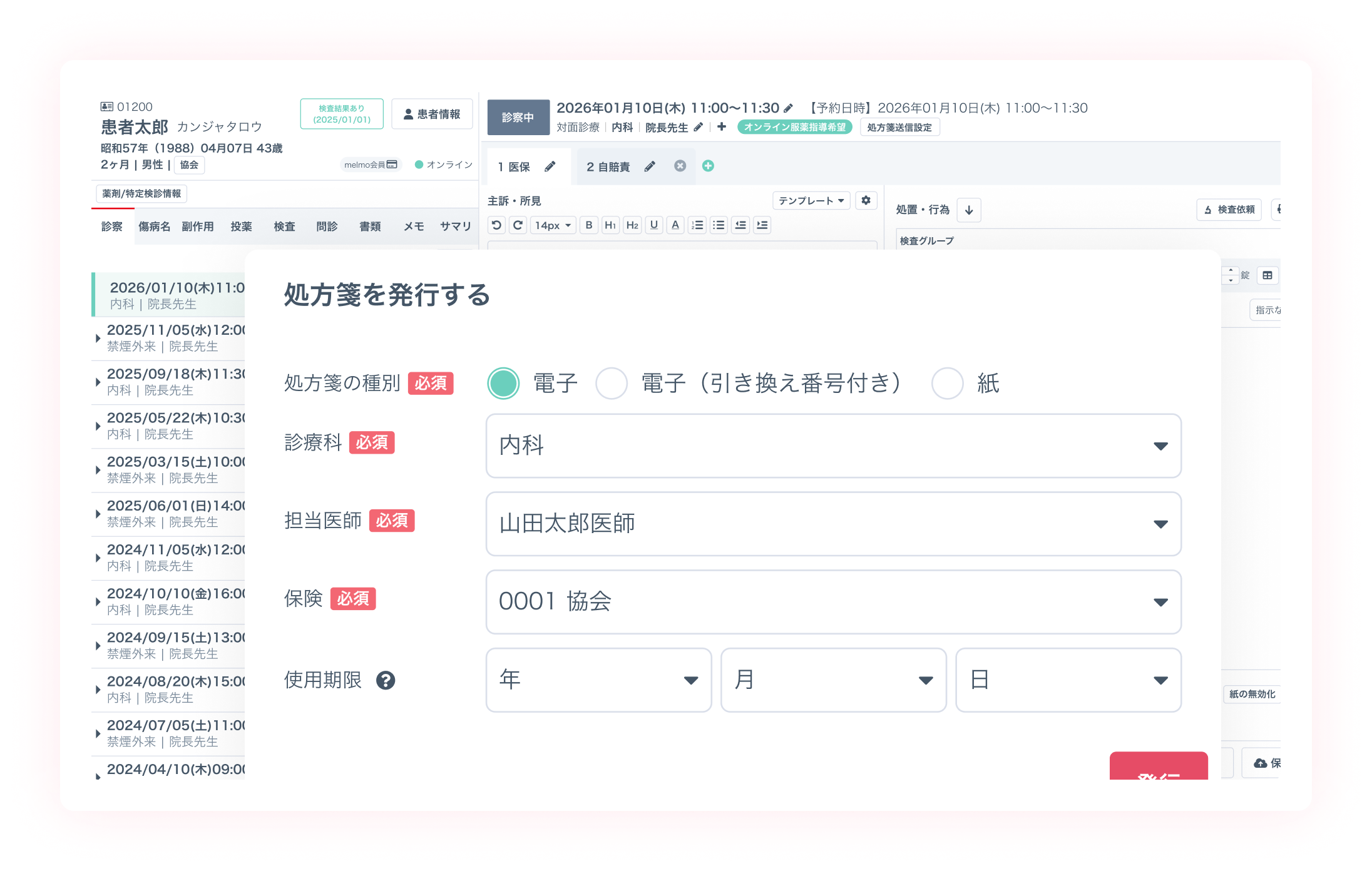Click the pencil icon on 1 医保 tab
This screenshot has width=1372, height=871.
pyautogui.click(x=550, y=166)
